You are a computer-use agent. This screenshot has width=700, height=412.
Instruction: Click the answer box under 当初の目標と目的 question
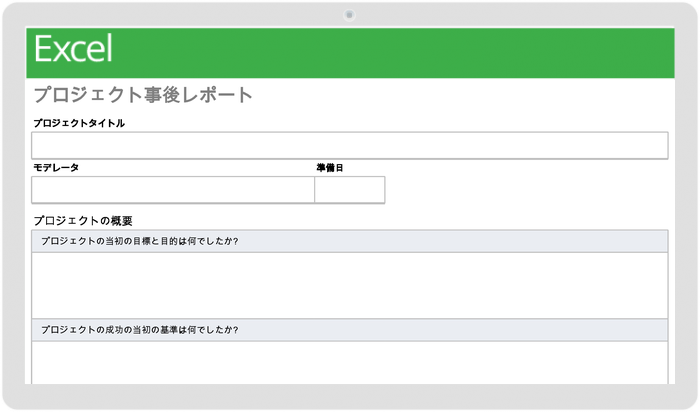(x=350, y=285)
